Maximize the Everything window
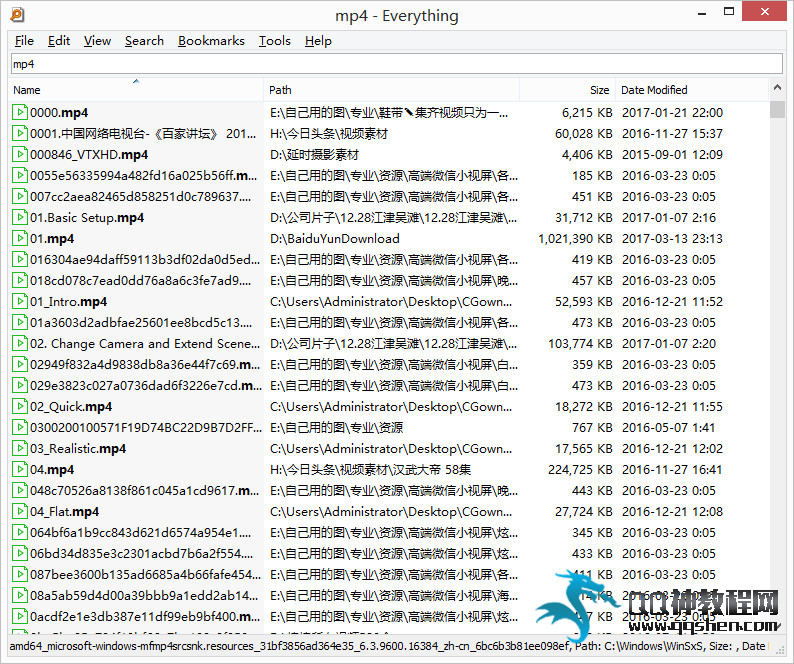The height and width of the screenshot is (664, 794). pyautogui.click(x=729, y=12)
